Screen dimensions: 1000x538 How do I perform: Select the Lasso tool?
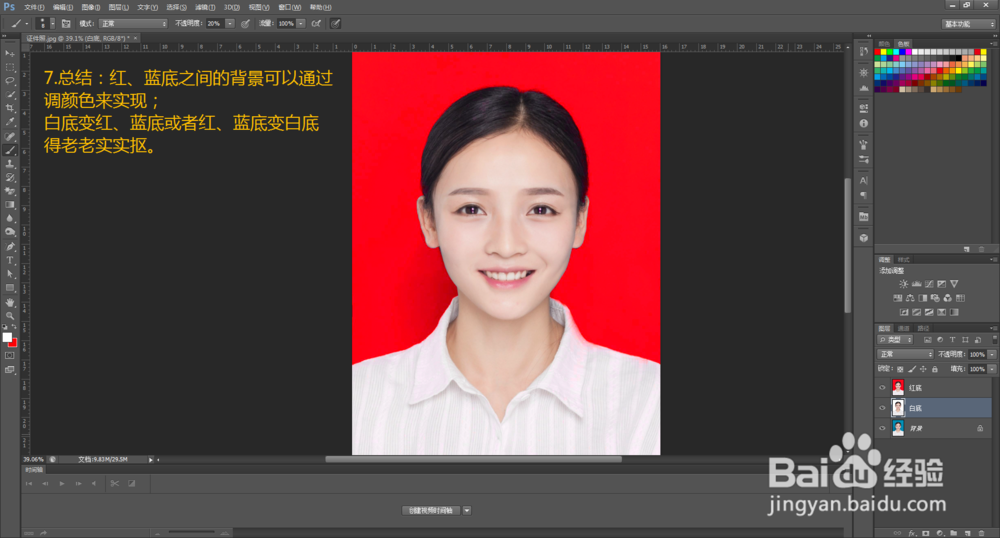[x=10, y=80]
